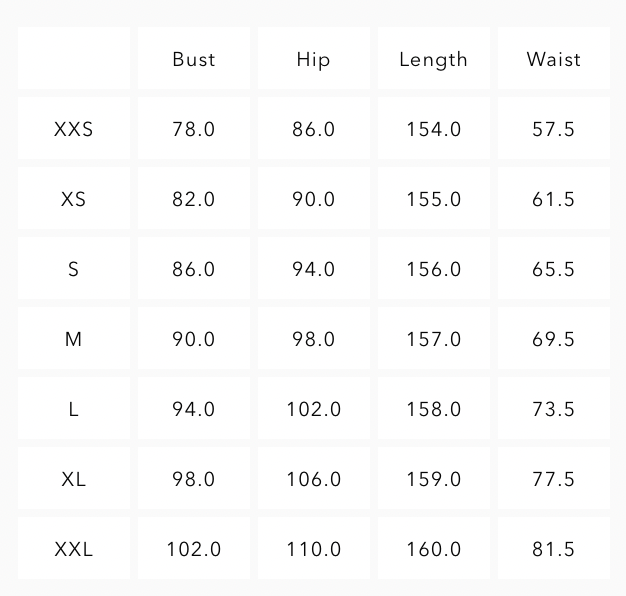Click the XXS bust value 78.0
Viewport: 626px width, 596px height.
[x=193, y=129]
